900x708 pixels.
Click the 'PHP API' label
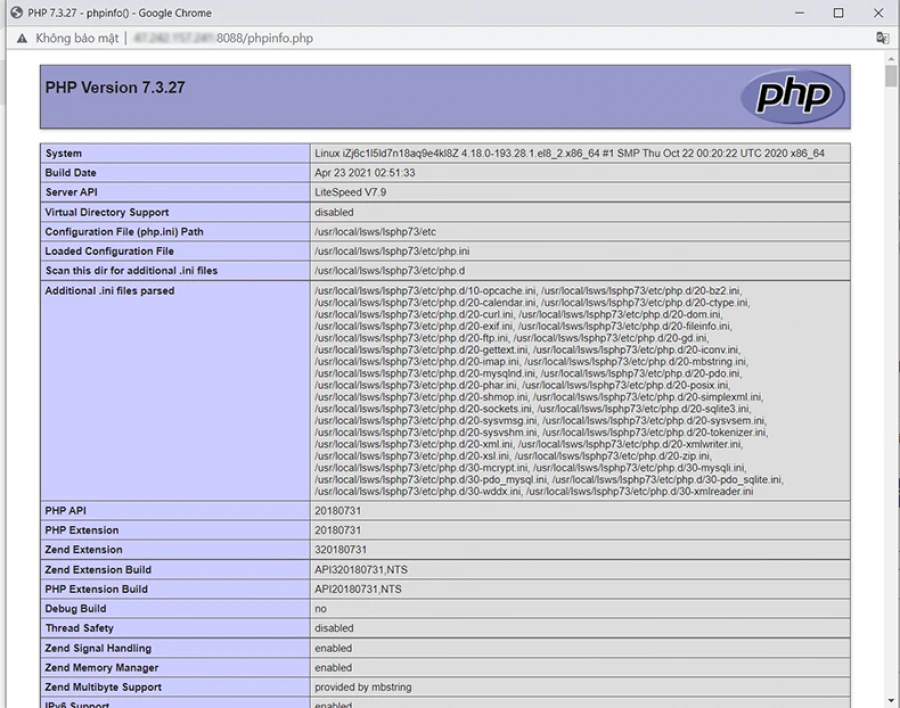(65, 510)
